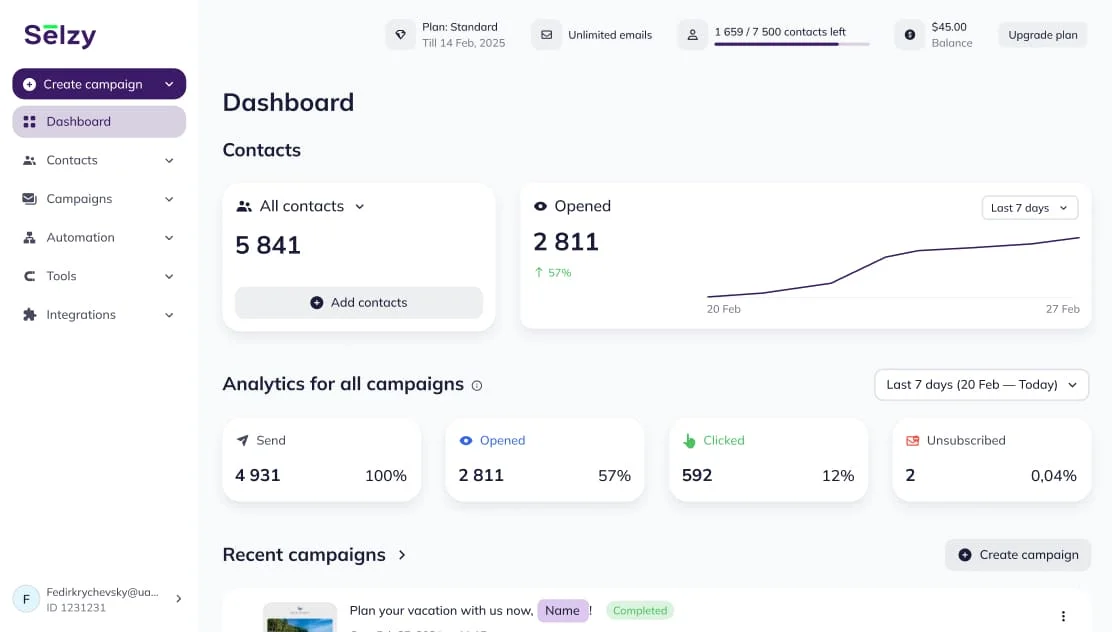
Task: Click the Selzy logo
Action: coord(60,36)
